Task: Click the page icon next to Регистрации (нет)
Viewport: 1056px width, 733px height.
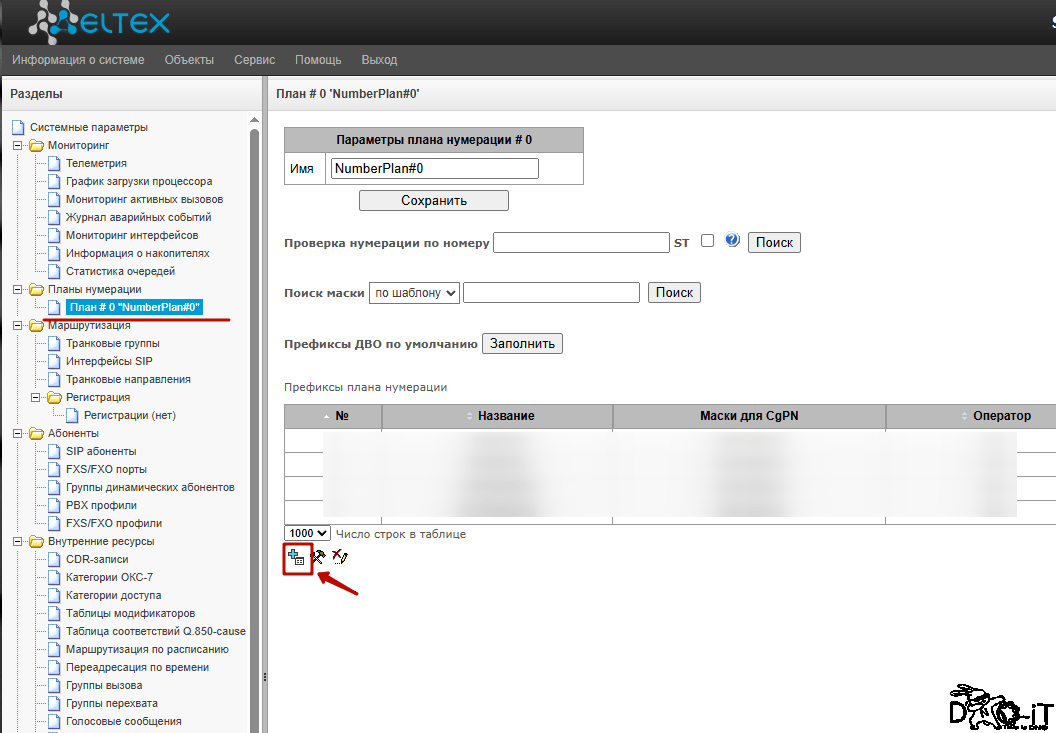Action: pyautogui.click(x=72, y=416)
